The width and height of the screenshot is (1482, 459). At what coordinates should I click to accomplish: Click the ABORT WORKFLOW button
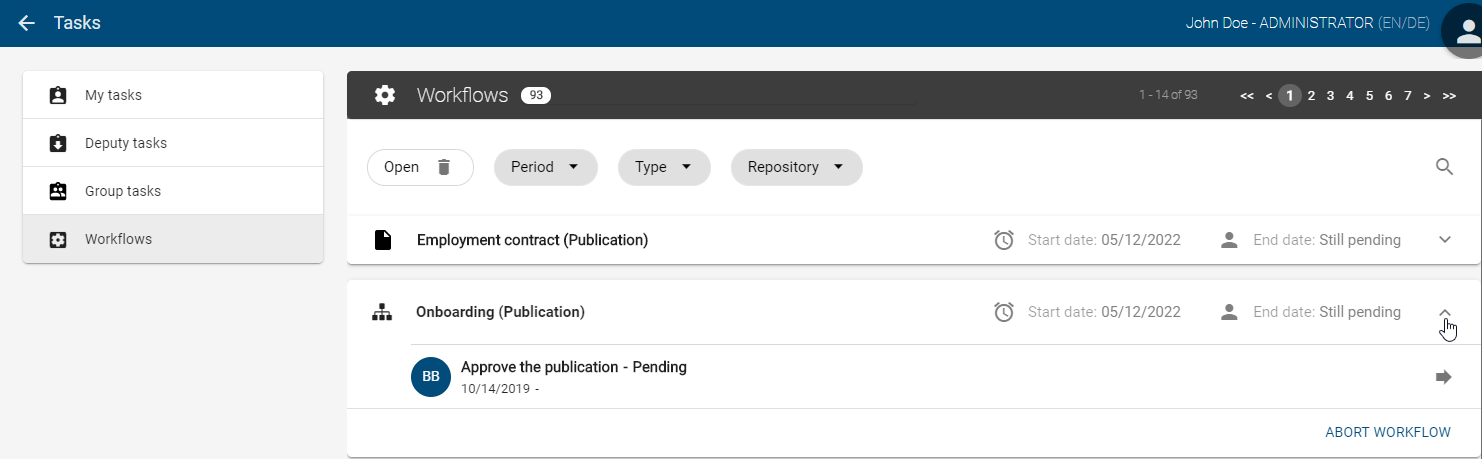[x=1387, y=432]
